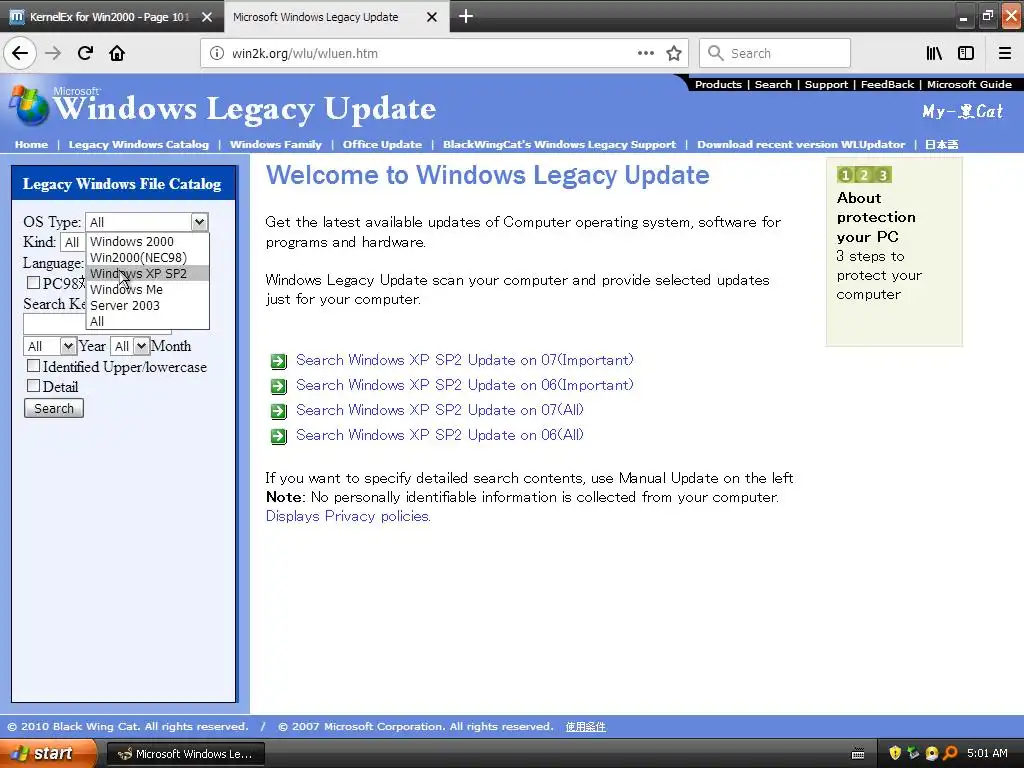Open the on-screen keyboard tray icon
1024x768 pixels.
[x=858, y=754]
